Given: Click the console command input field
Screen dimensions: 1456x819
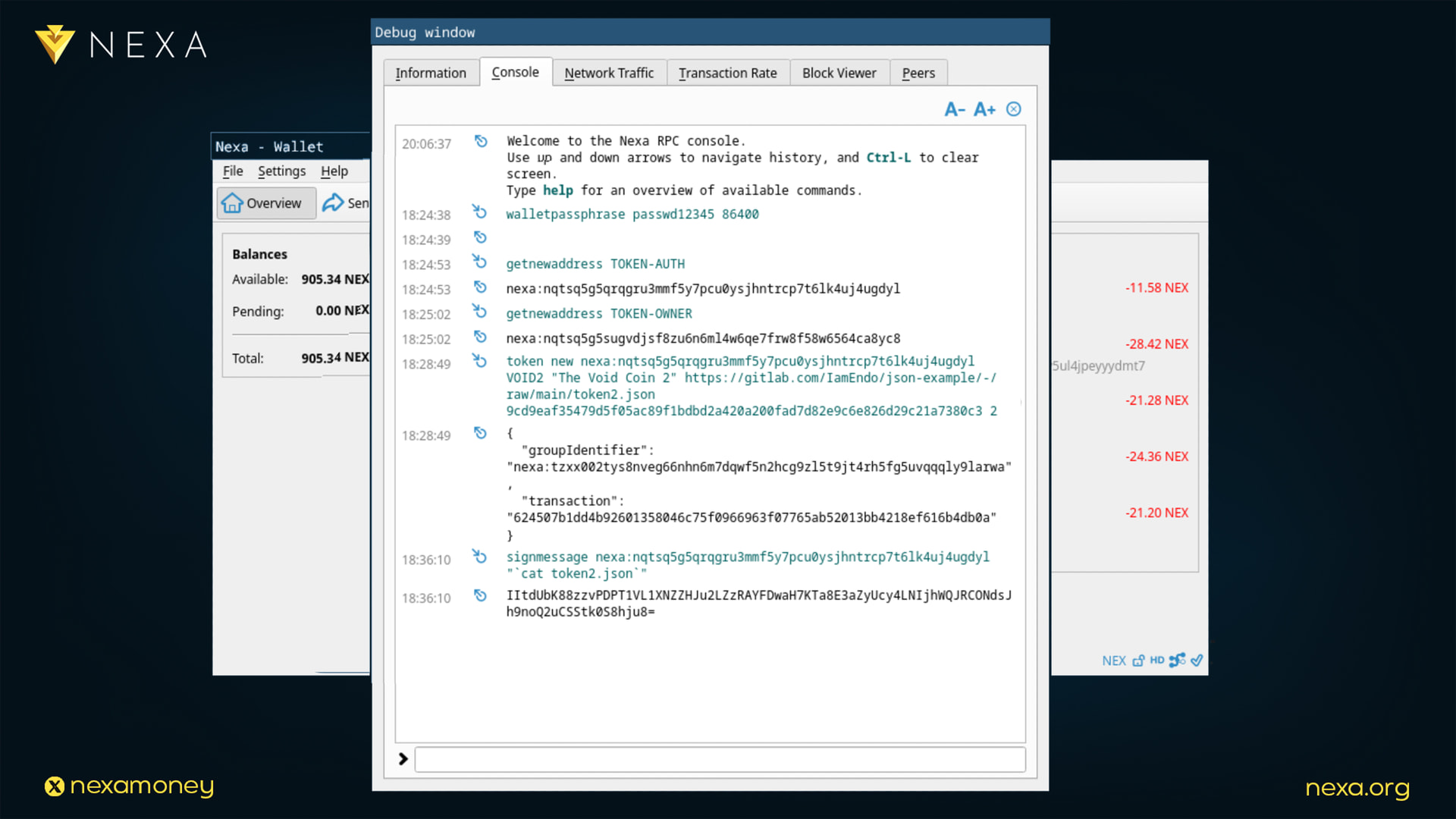Looking at the screenshot, I should pos(719,759).
